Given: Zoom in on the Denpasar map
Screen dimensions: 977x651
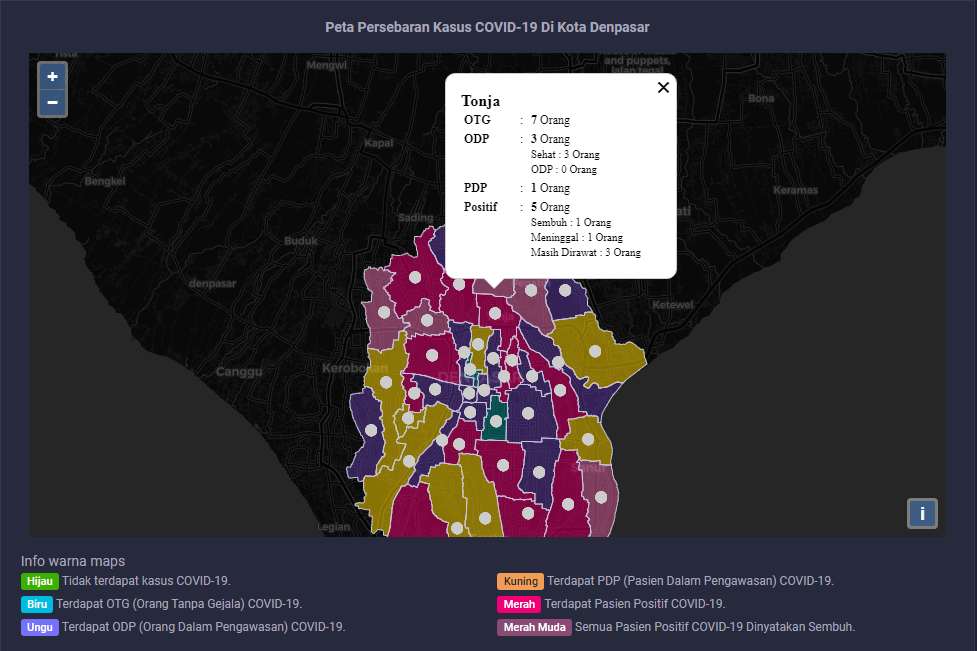Looking at the screenshot, I should 52,76.
